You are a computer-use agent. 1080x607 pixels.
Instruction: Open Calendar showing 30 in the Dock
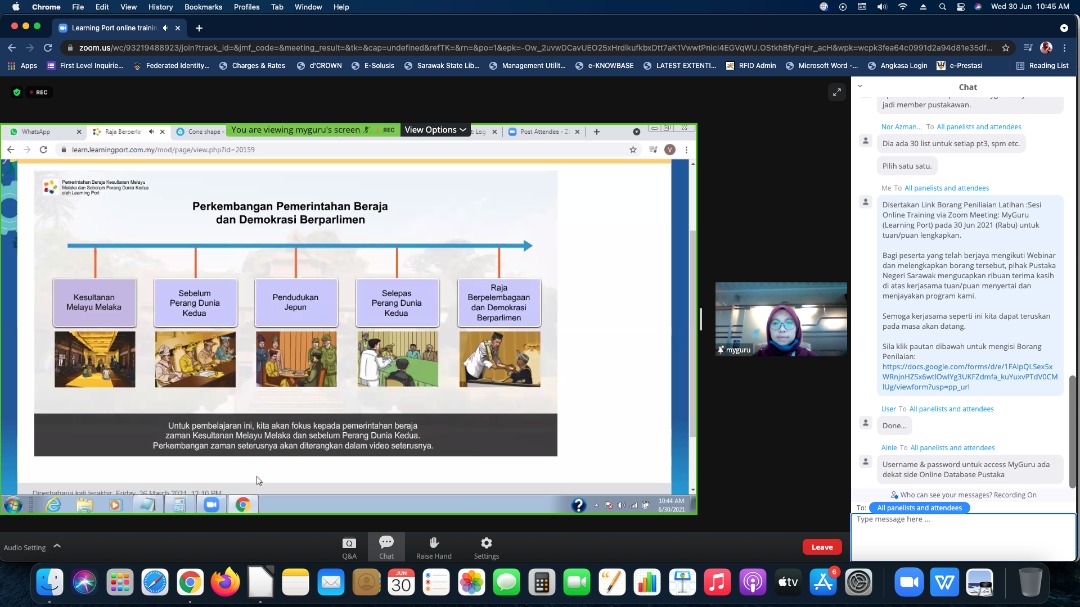tap(401, 582)
